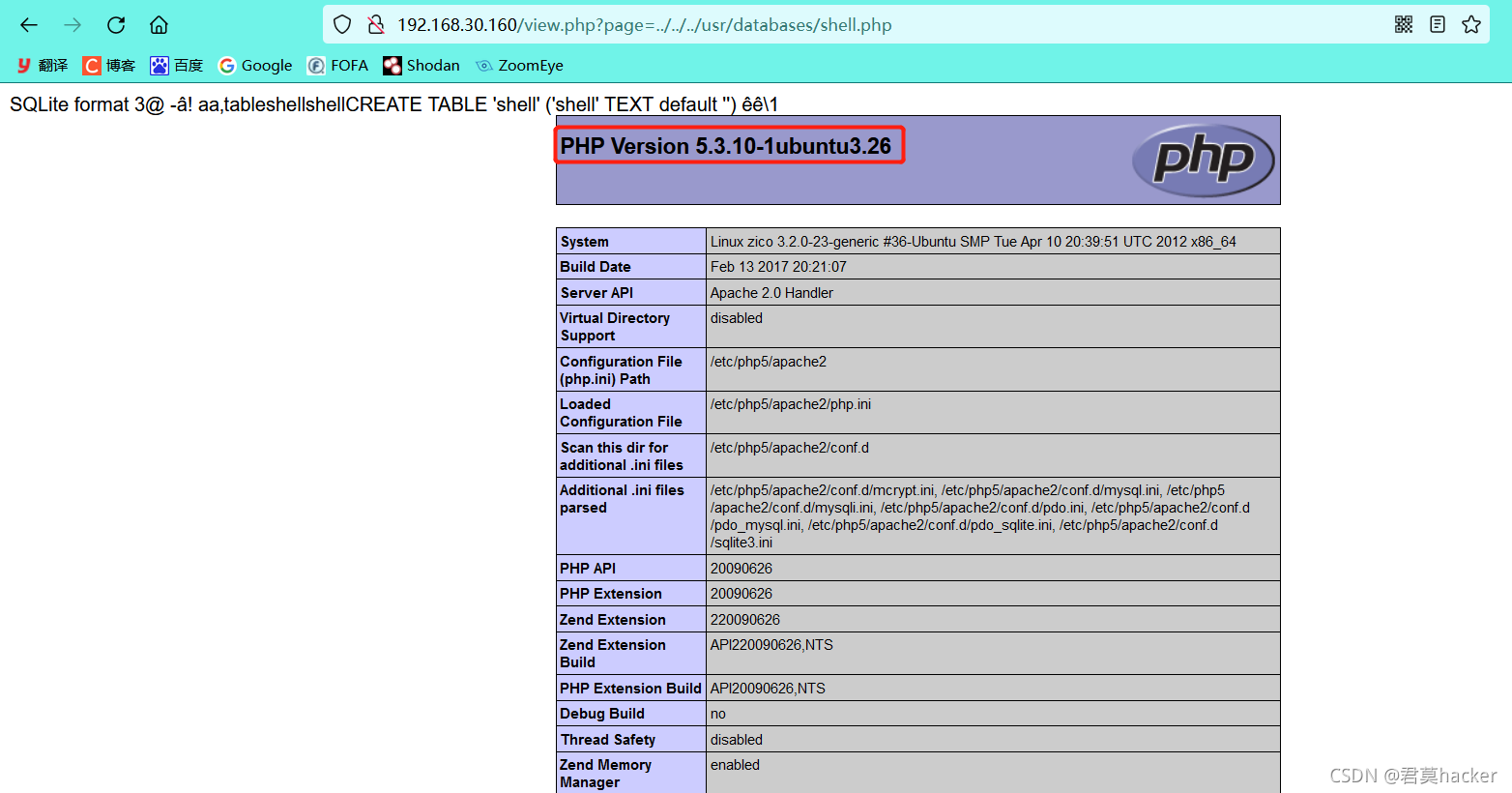The image size is (1512, 793).
Task: Select the Virtual Directory Support label
Action: coord(615,327)
